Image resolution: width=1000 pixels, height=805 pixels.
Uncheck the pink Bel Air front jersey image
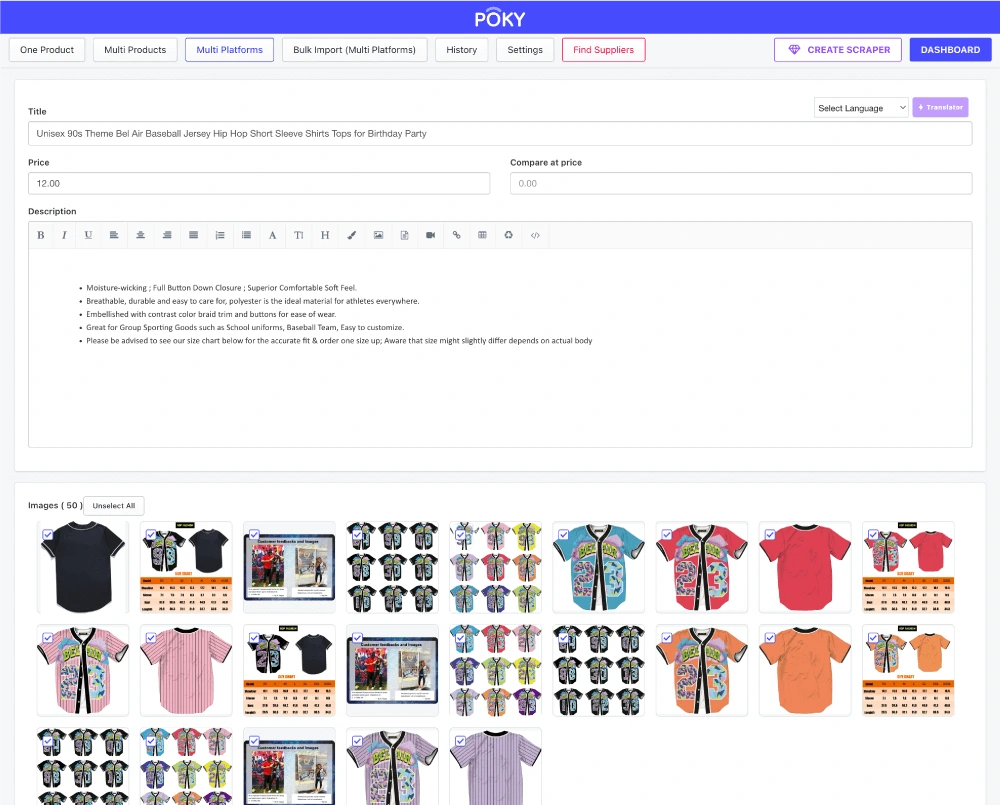pos(48,637)
